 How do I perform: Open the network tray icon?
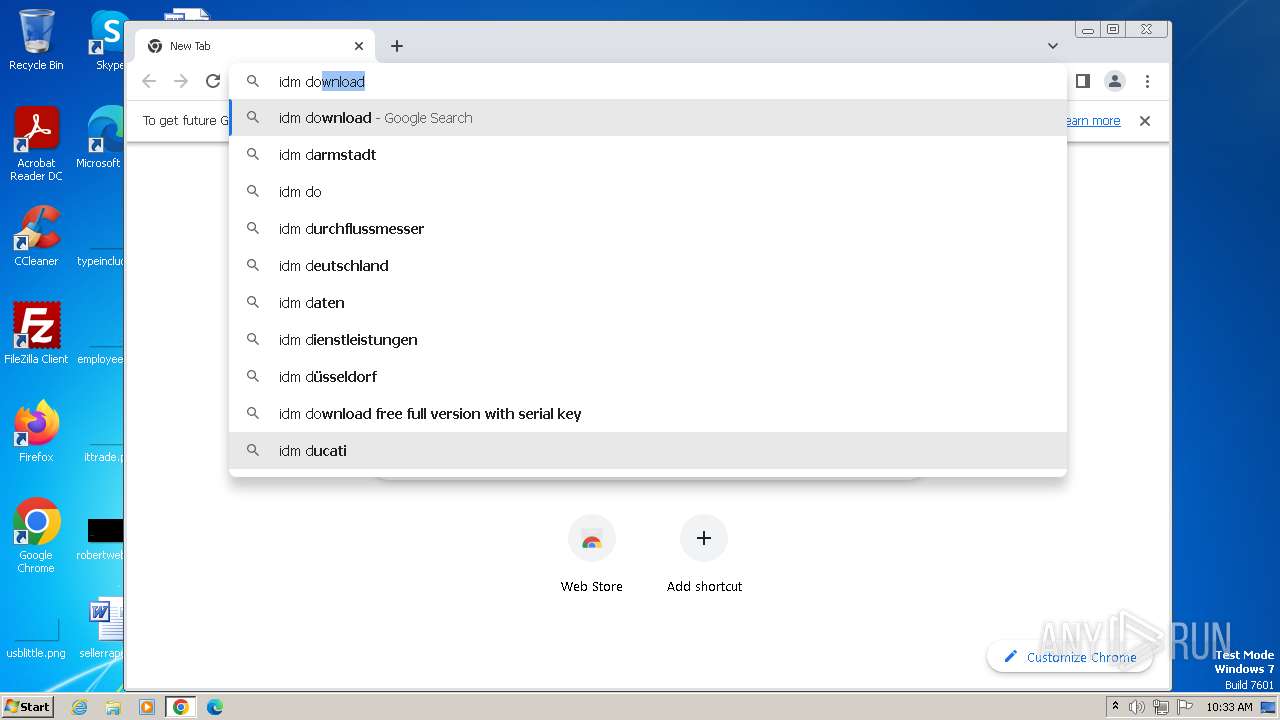(x=1161, y=707)
